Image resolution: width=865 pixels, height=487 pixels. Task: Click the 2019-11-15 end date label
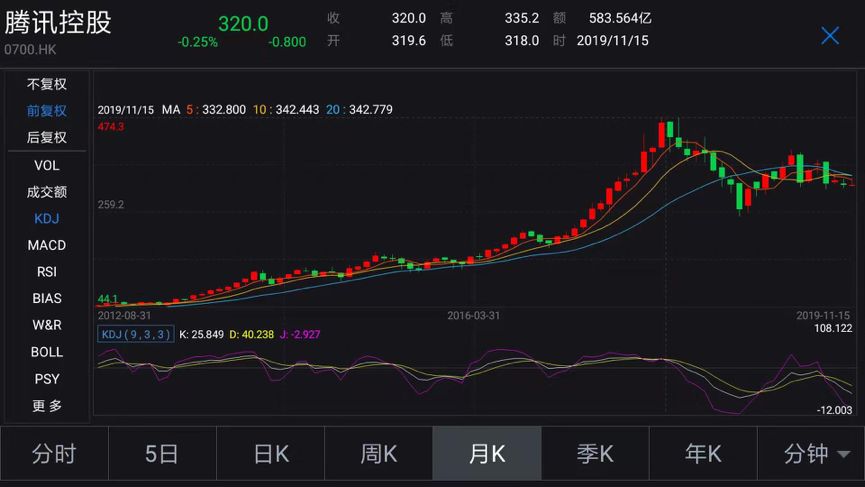[823, 315]
